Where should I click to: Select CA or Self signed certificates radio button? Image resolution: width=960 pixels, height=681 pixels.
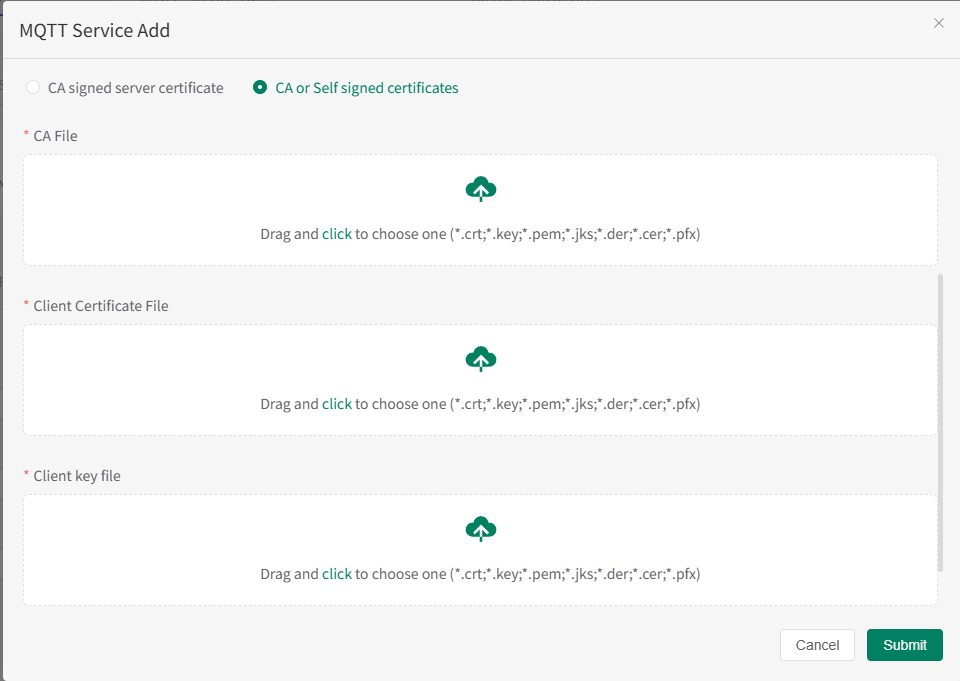pyautogui.click(x=260, y=88)
